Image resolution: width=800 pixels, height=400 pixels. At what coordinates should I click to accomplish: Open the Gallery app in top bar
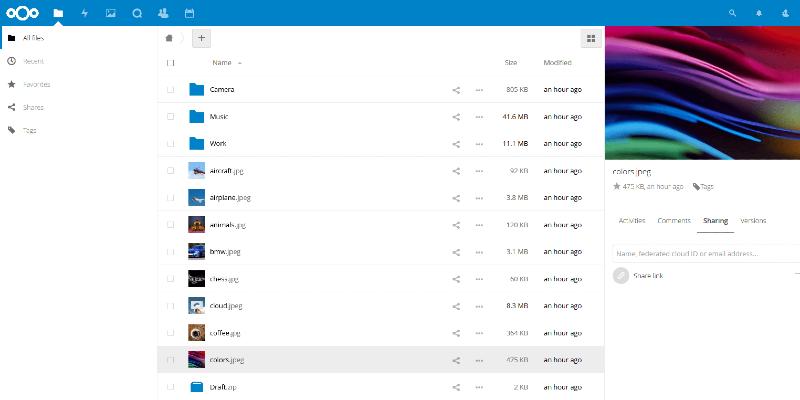111,13
